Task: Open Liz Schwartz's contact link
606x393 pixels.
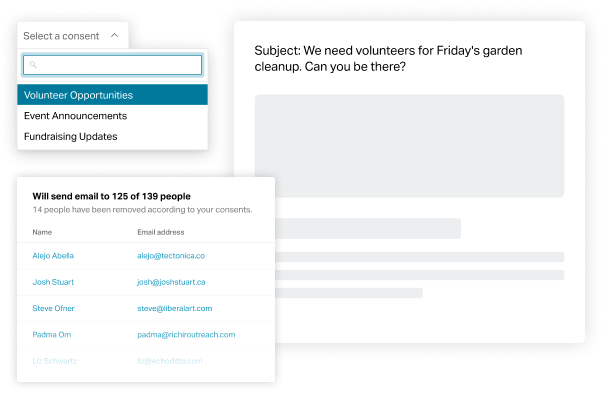Action: click(x=54, y=361)
